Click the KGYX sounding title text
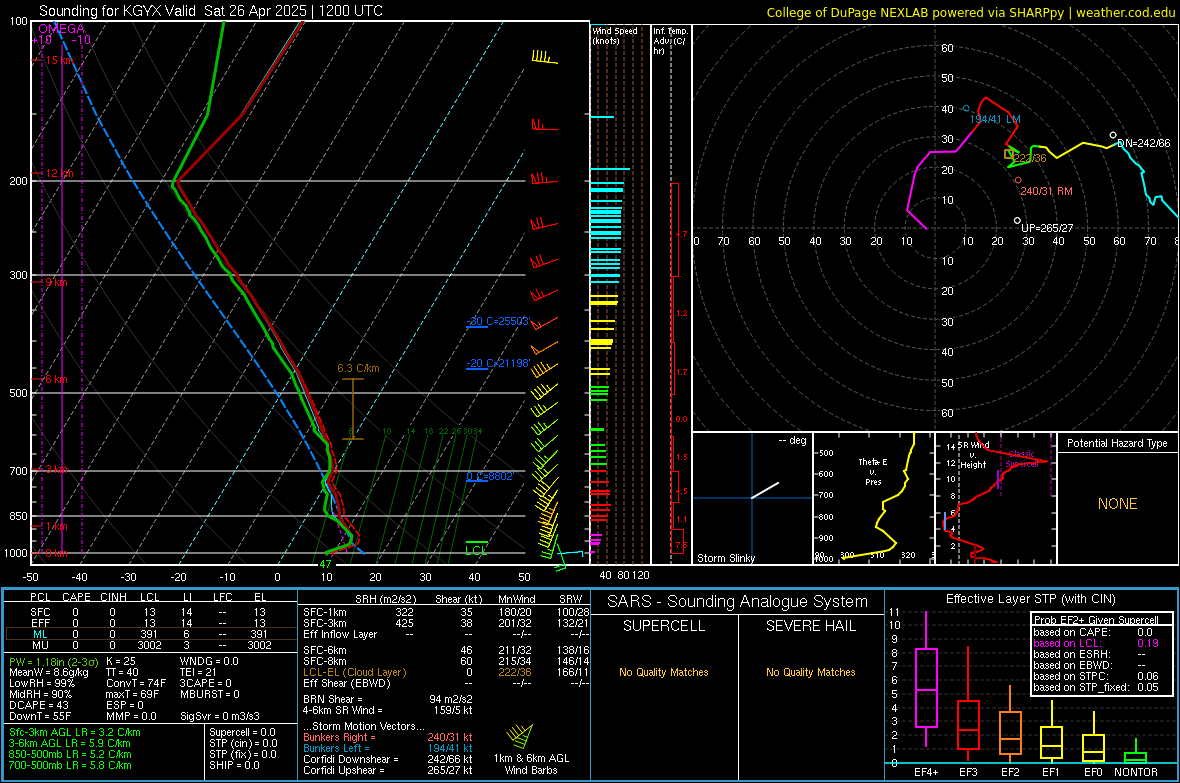The height and width of the screenshot is (783, 1180). point(211,11)
